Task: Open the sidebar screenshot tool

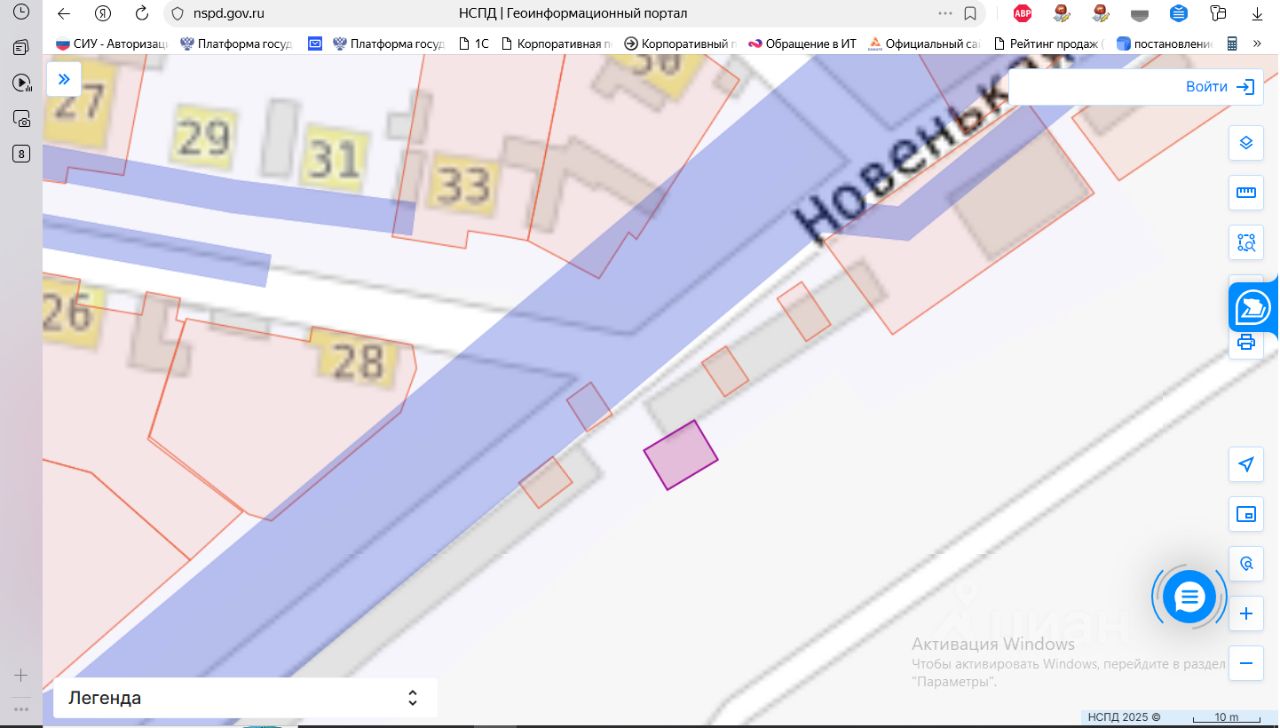Action: (21, 119)
